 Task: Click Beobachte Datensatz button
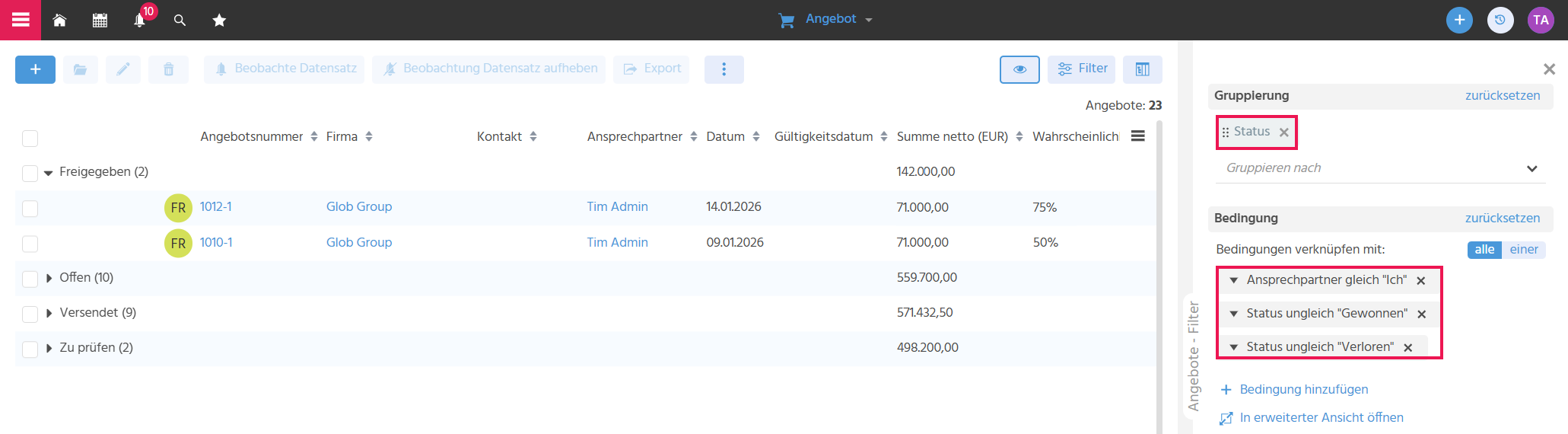click(285, 69)
